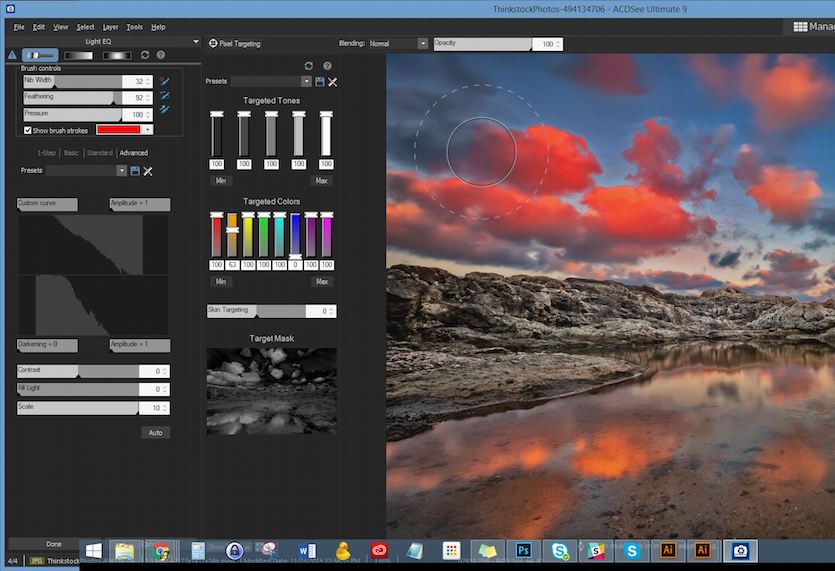Open Photoshop from the taskbar

tap(523, 550)
